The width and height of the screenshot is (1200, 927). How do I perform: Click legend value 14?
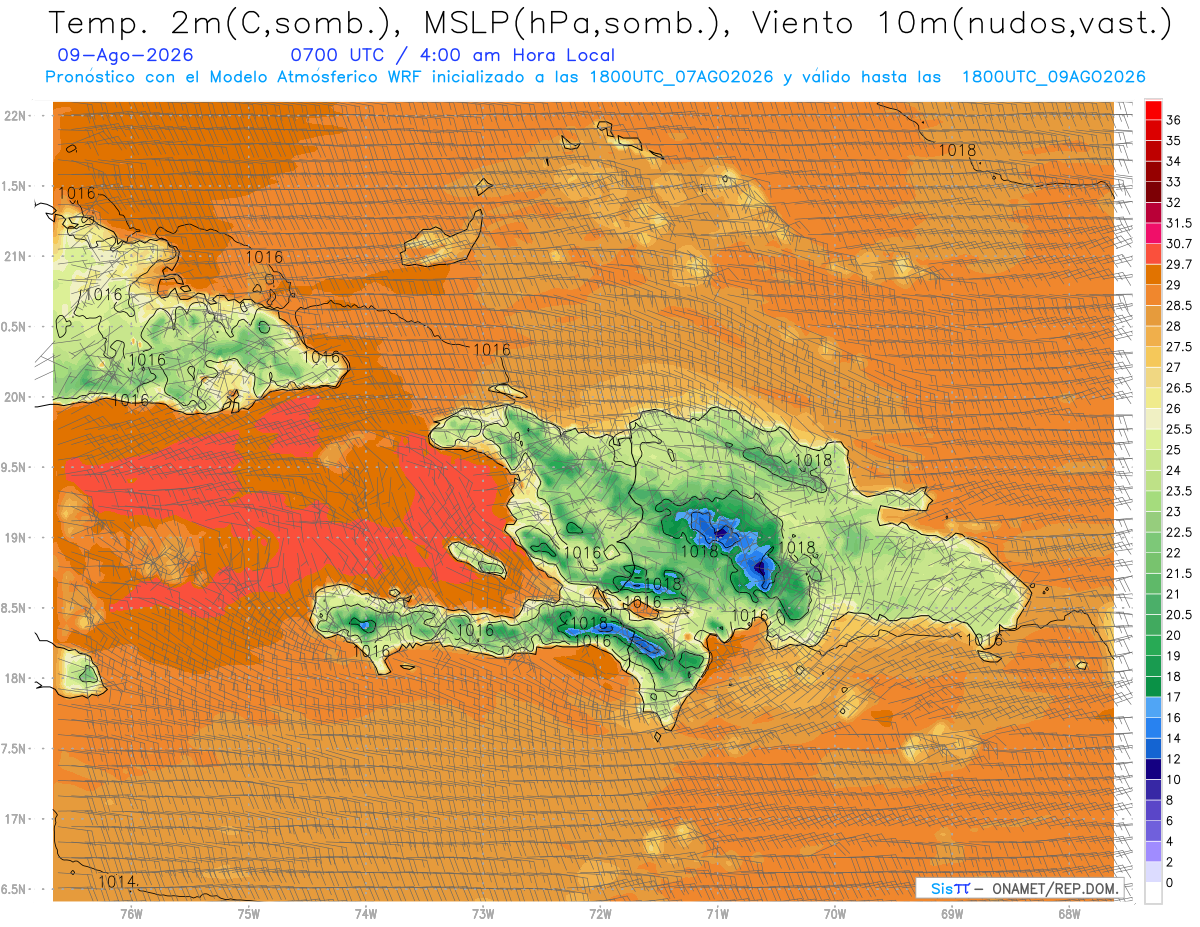(x=1173, y=738)
